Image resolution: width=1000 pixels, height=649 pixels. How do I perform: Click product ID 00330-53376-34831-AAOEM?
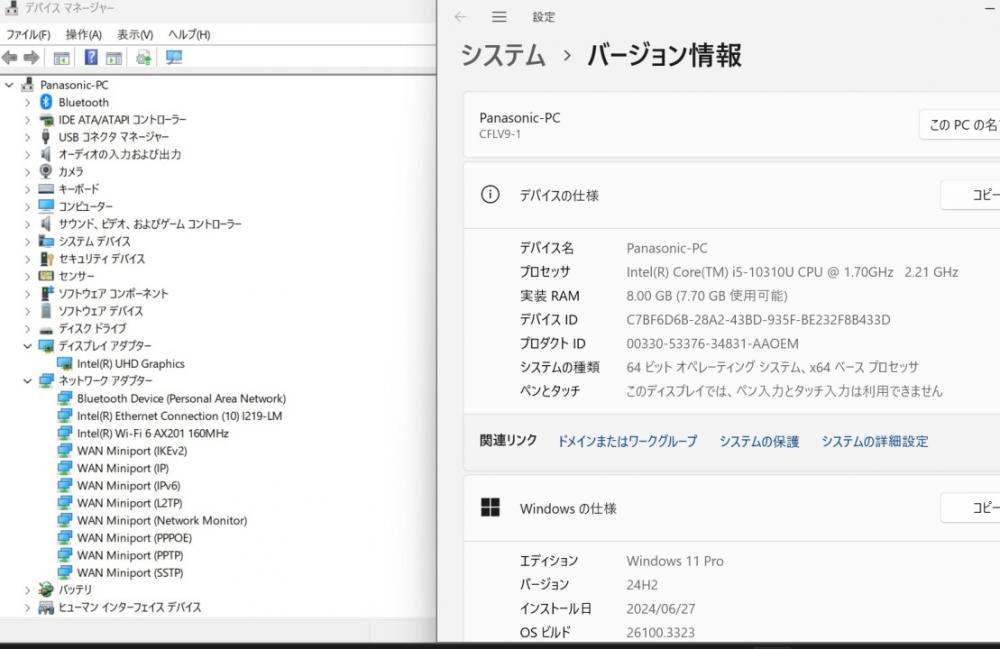pos(712,344)
